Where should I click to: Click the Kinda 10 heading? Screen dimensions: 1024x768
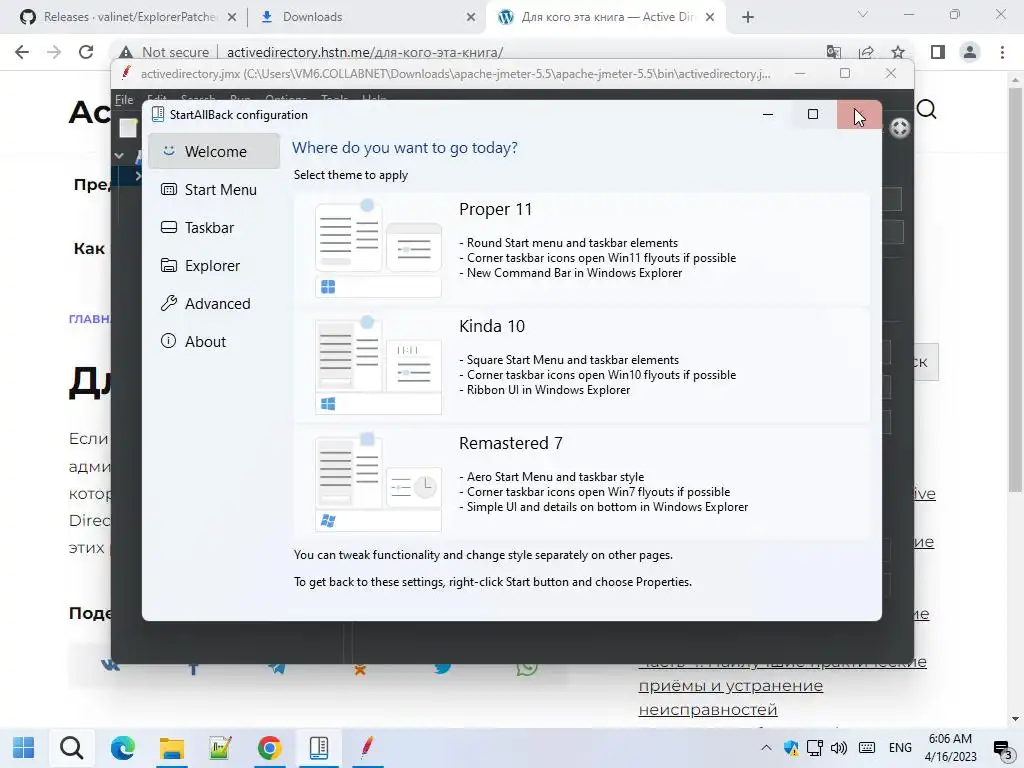point(492,326)
